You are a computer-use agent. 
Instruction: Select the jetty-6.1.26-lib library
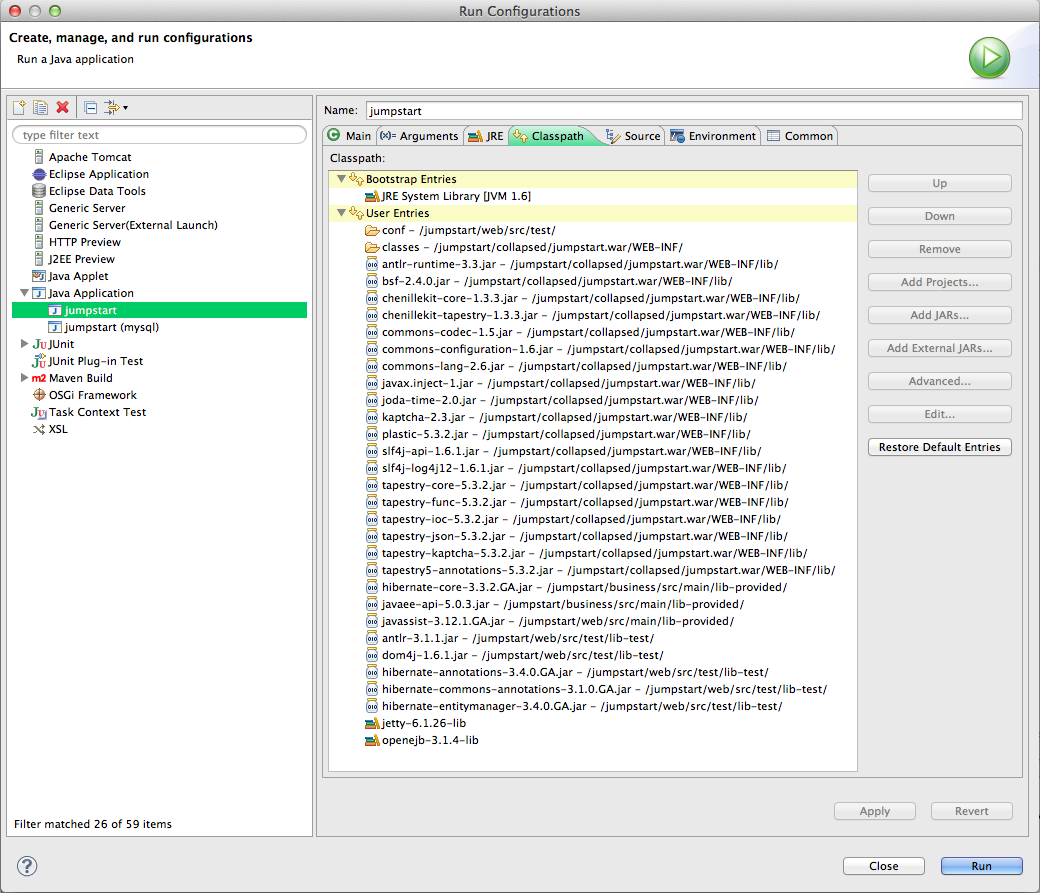(x=416, y=724)
